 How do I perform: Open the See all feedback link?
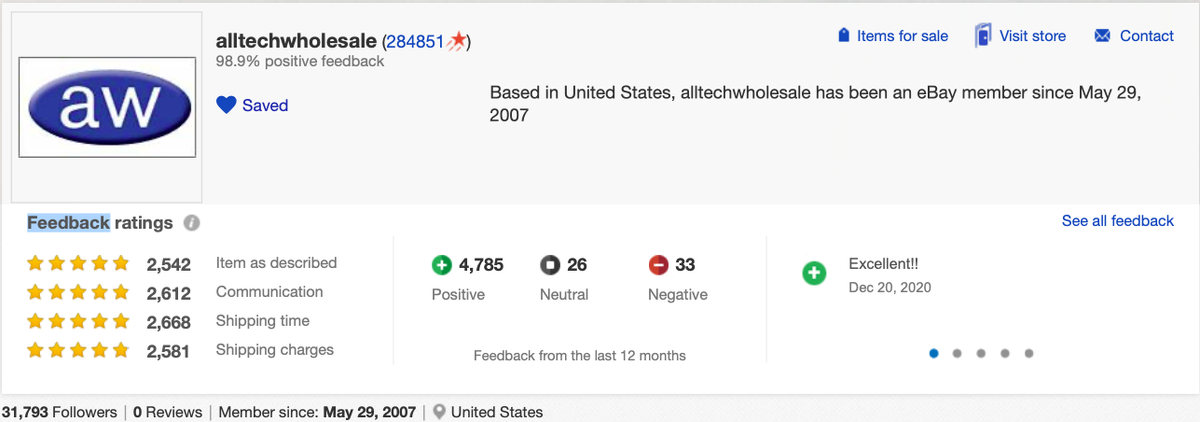[x=1118, y=221]
